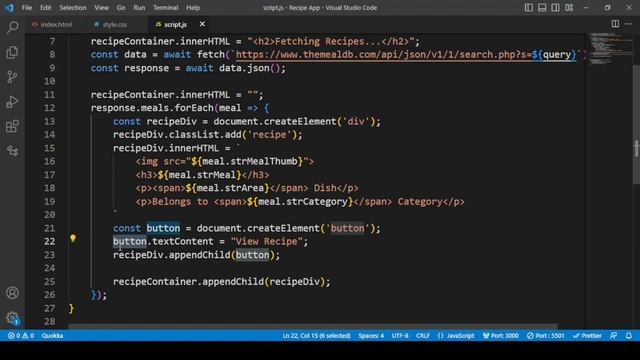Screen dimensions: 640x360
Task: Open the Edit menu
Action: click(45, 7)
